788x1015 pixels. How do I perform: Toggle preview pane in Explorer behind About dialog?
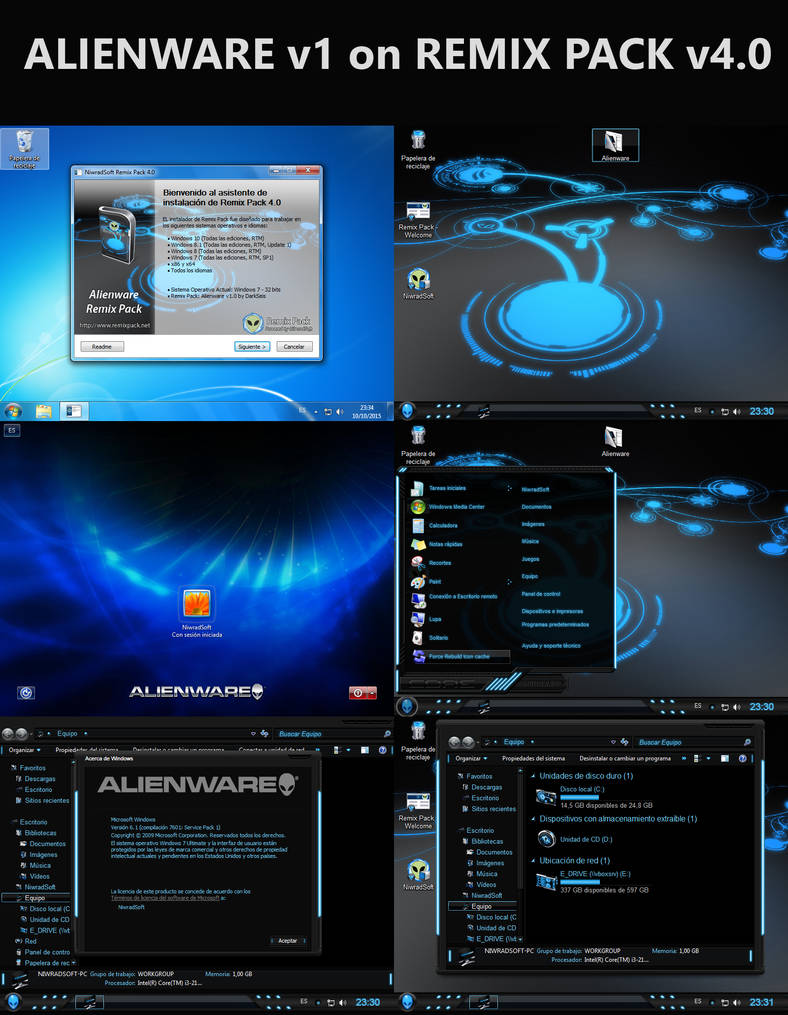pyautogui.click(x=365, y=750)
